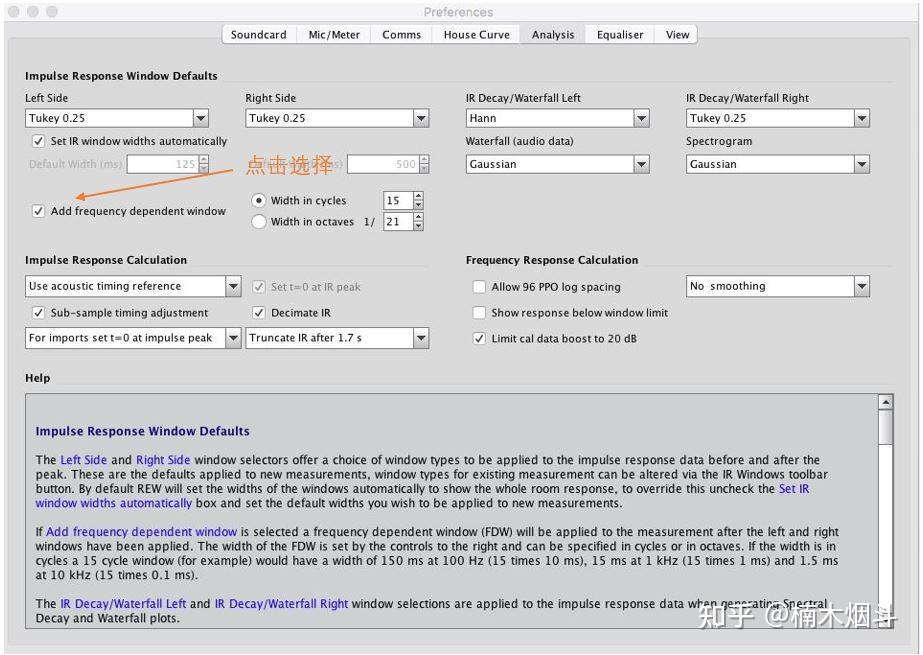Increase the Width in octaves value
The height and width of the screenshot is (655, 923).
coord(418,217)
